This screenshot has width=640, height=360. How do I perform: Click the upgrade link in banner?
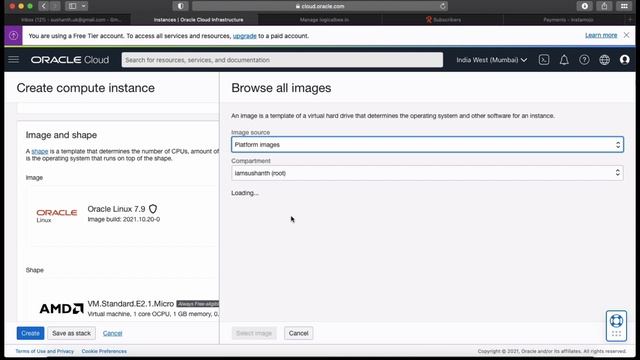(x=244, y=36)
